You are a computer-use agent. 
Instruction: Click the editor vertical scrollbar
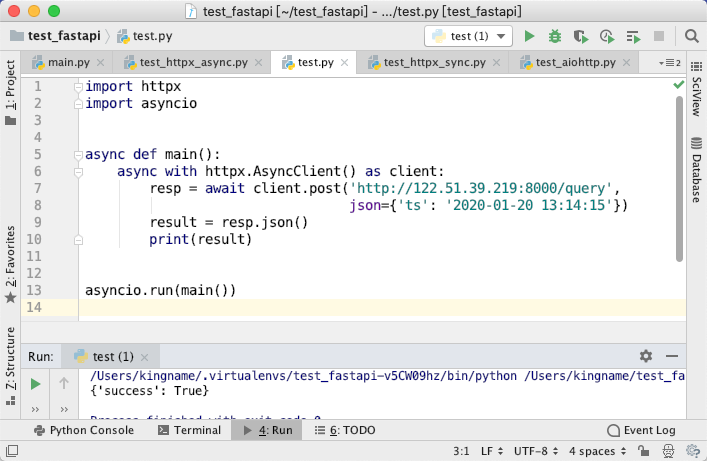pyautogui.click(x=679, y=179)
